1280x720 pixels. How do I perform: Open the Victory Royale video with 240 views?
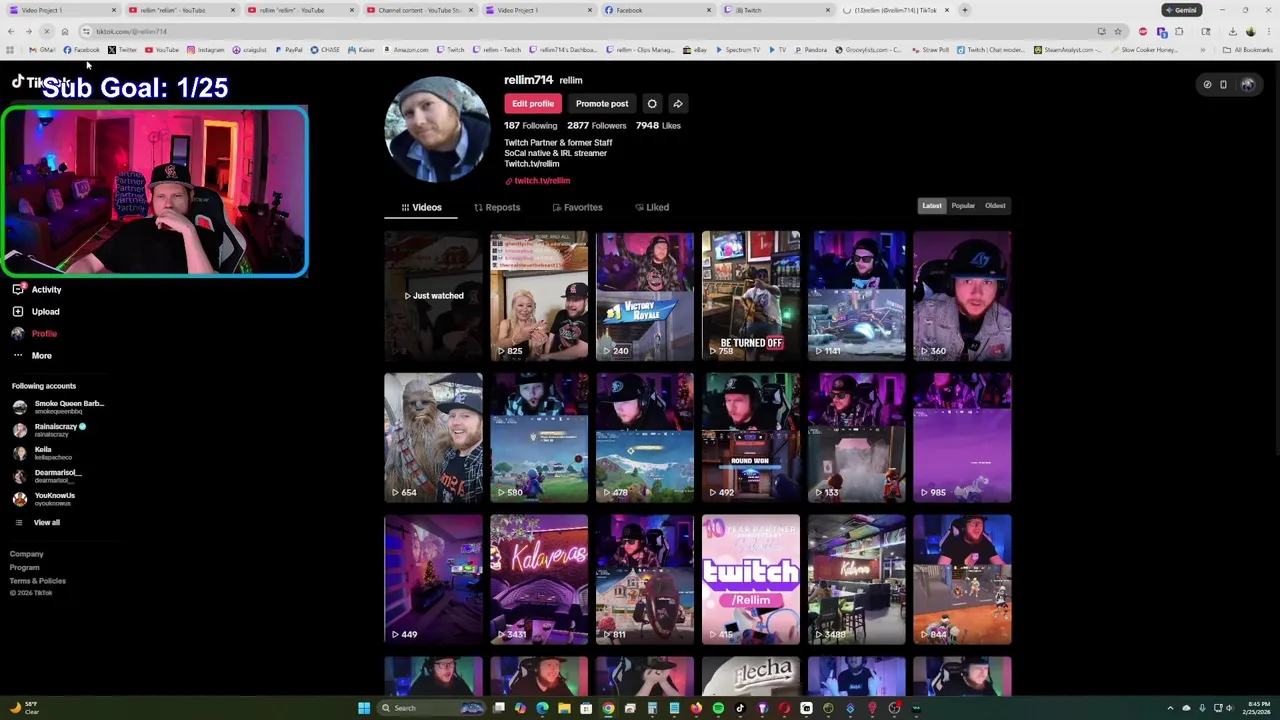[x=645, y=296]
